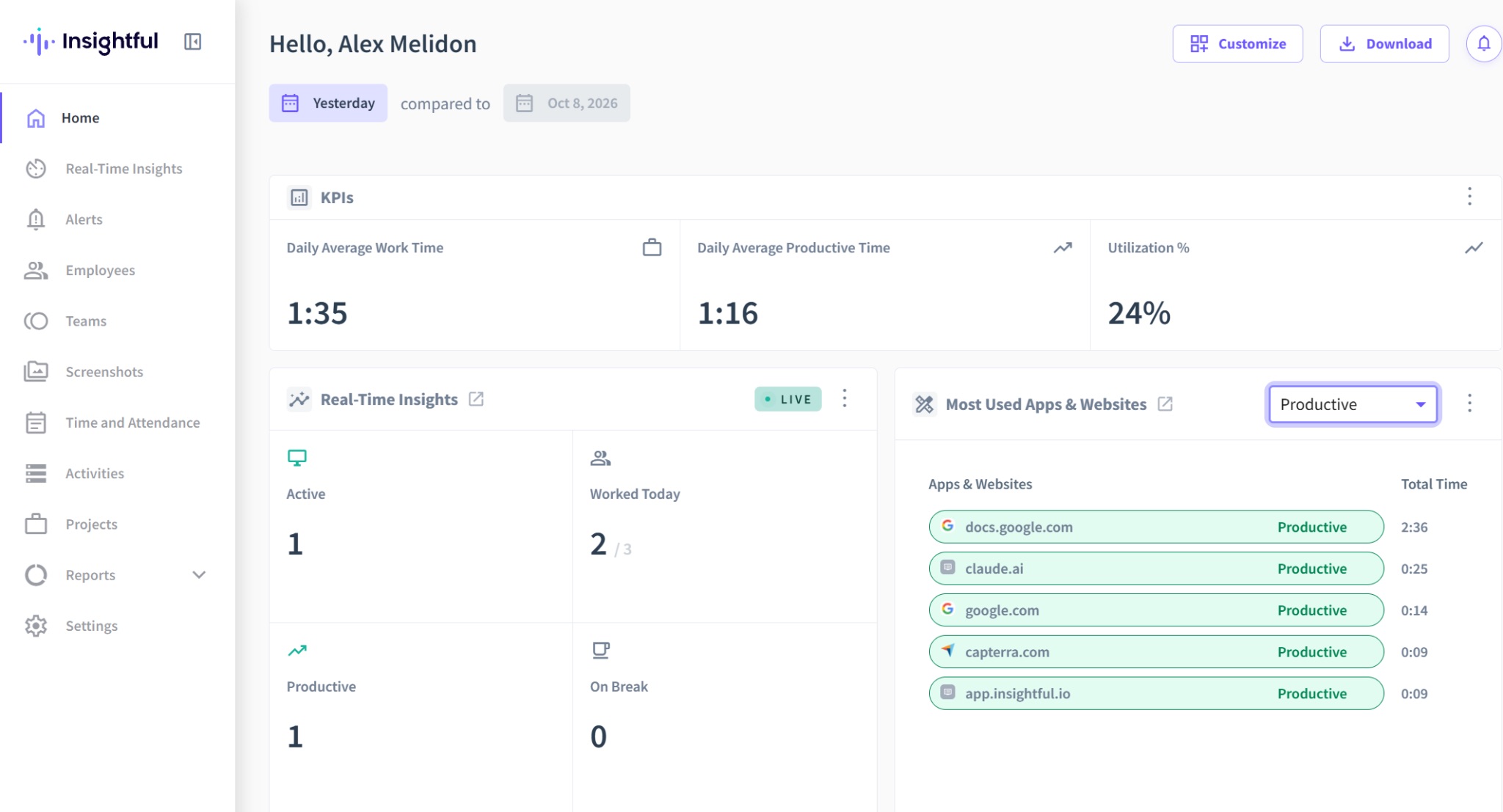Click the On Break coffee cup icon
Viewport: 1503px width, 812px height.
click(601, 651)
